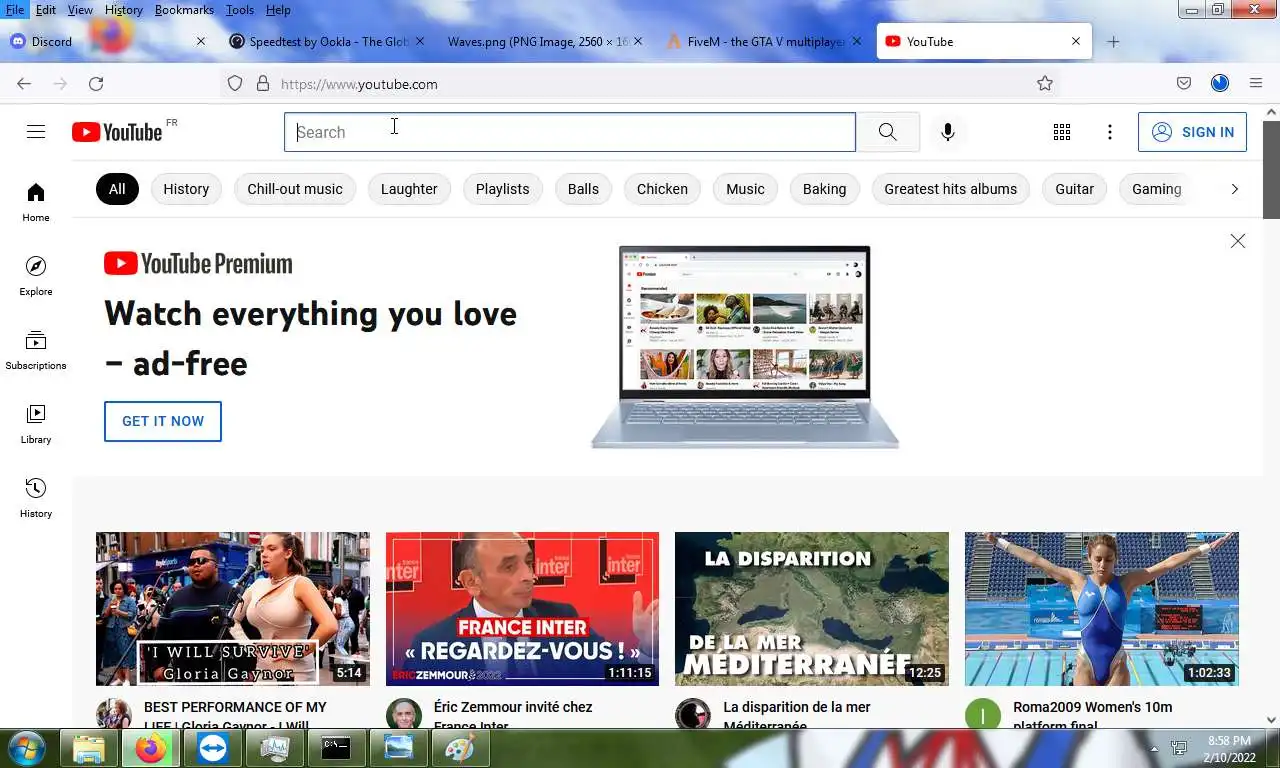
Task: Open the I Will Survive video thumbnail
Action: tap(233, 609)
